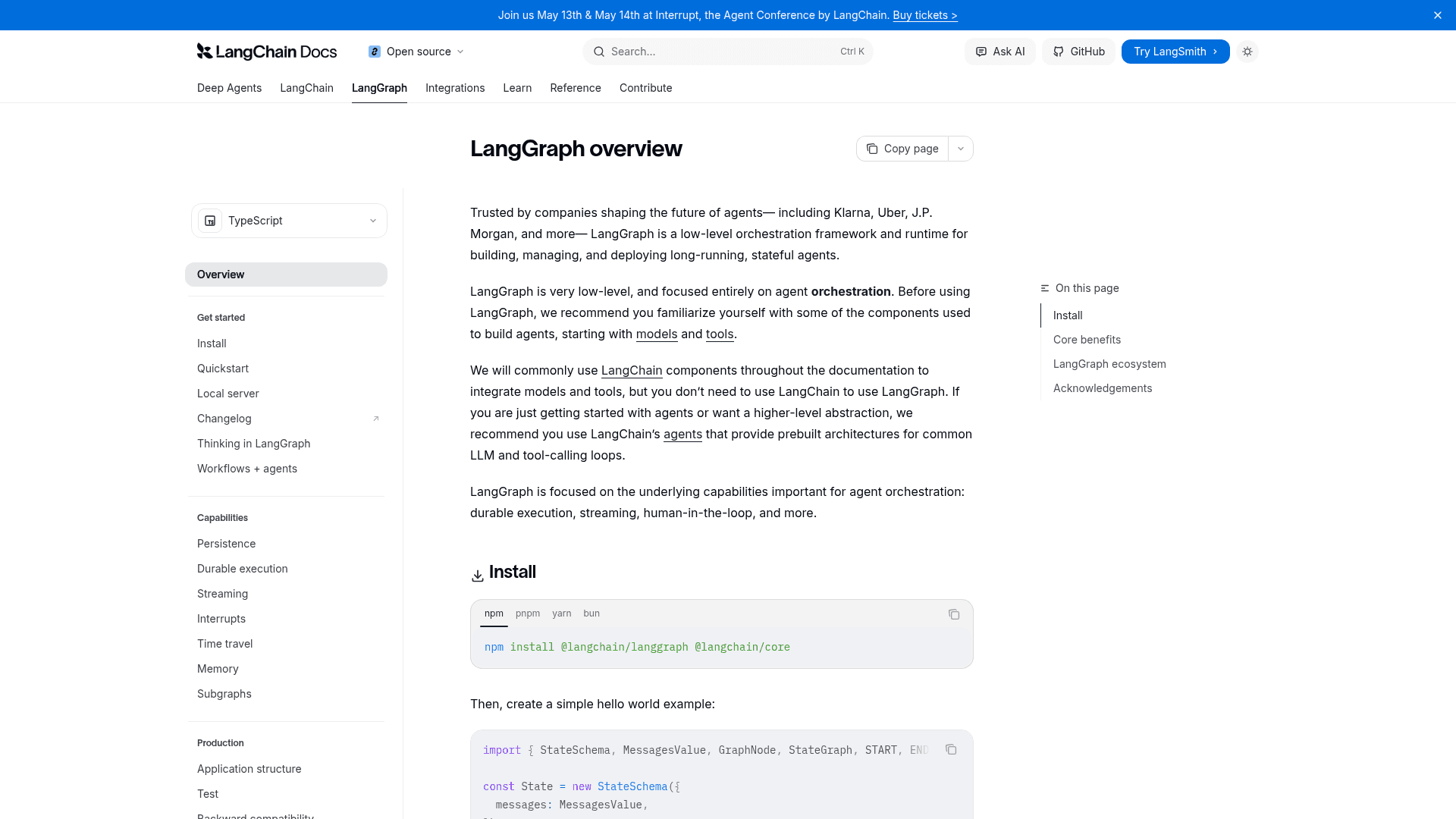Follow the Buy tickets link
1456x819 pixels.
[925, 15]
